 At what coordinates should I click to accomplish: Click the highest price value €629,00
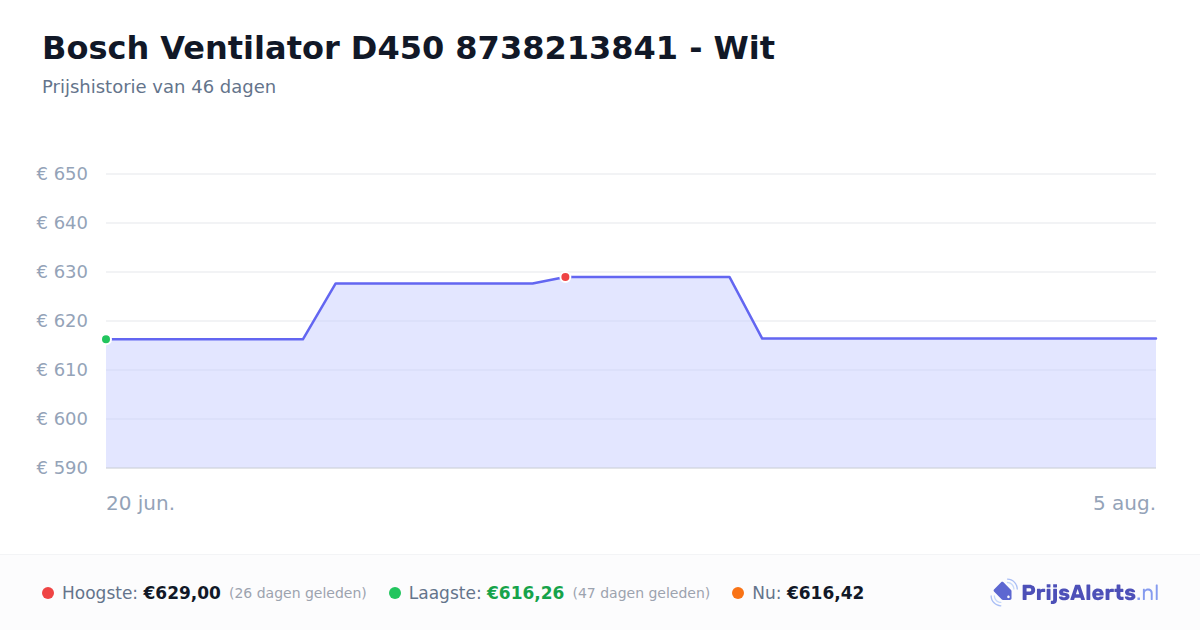click(182, 593)
